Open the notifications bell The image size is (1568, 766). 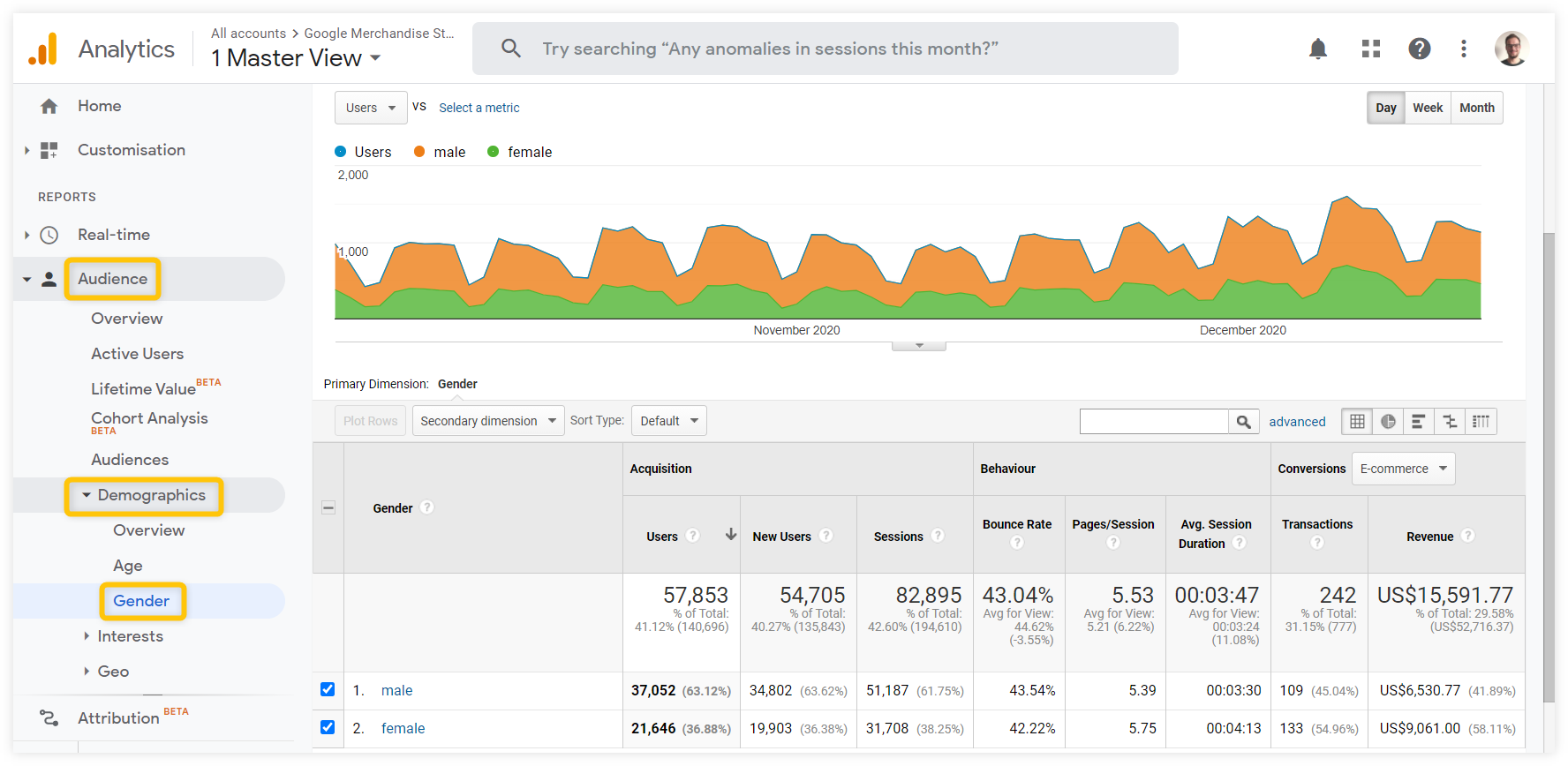pos(1317,49)
